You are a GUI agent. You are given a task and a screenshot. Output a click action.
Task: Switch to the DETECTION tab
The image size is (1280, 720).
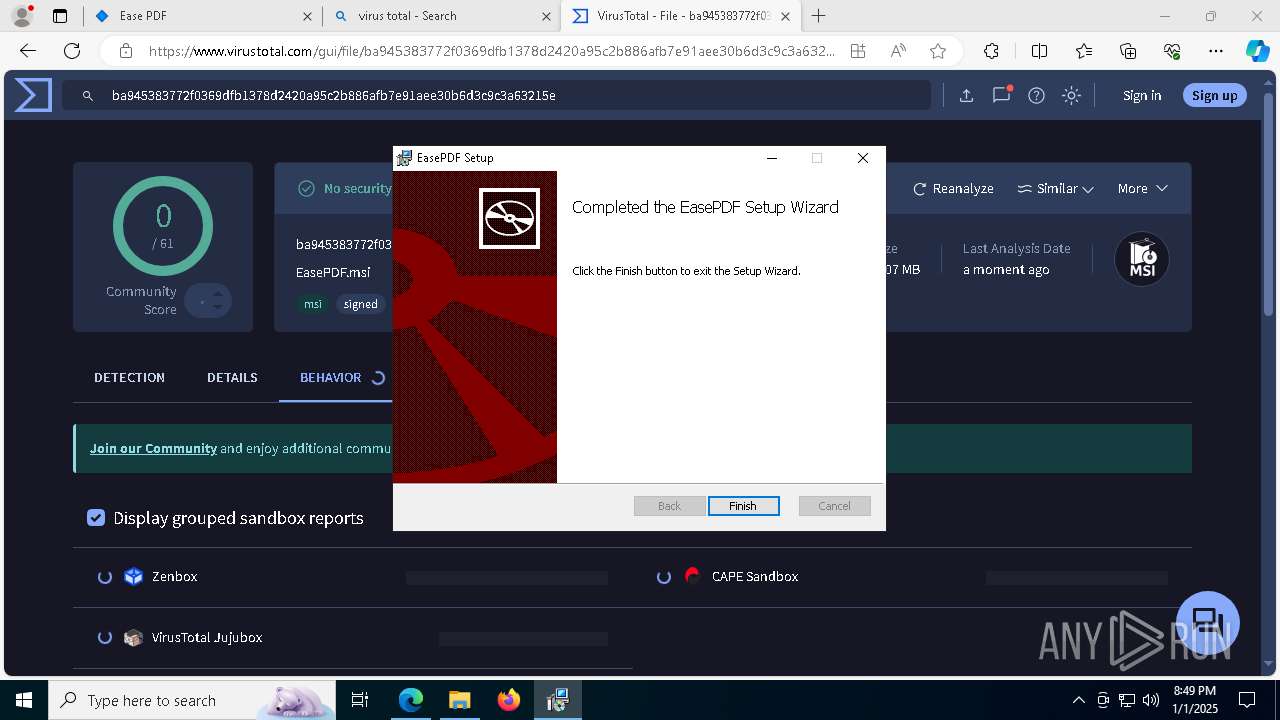tap(129, 378)
